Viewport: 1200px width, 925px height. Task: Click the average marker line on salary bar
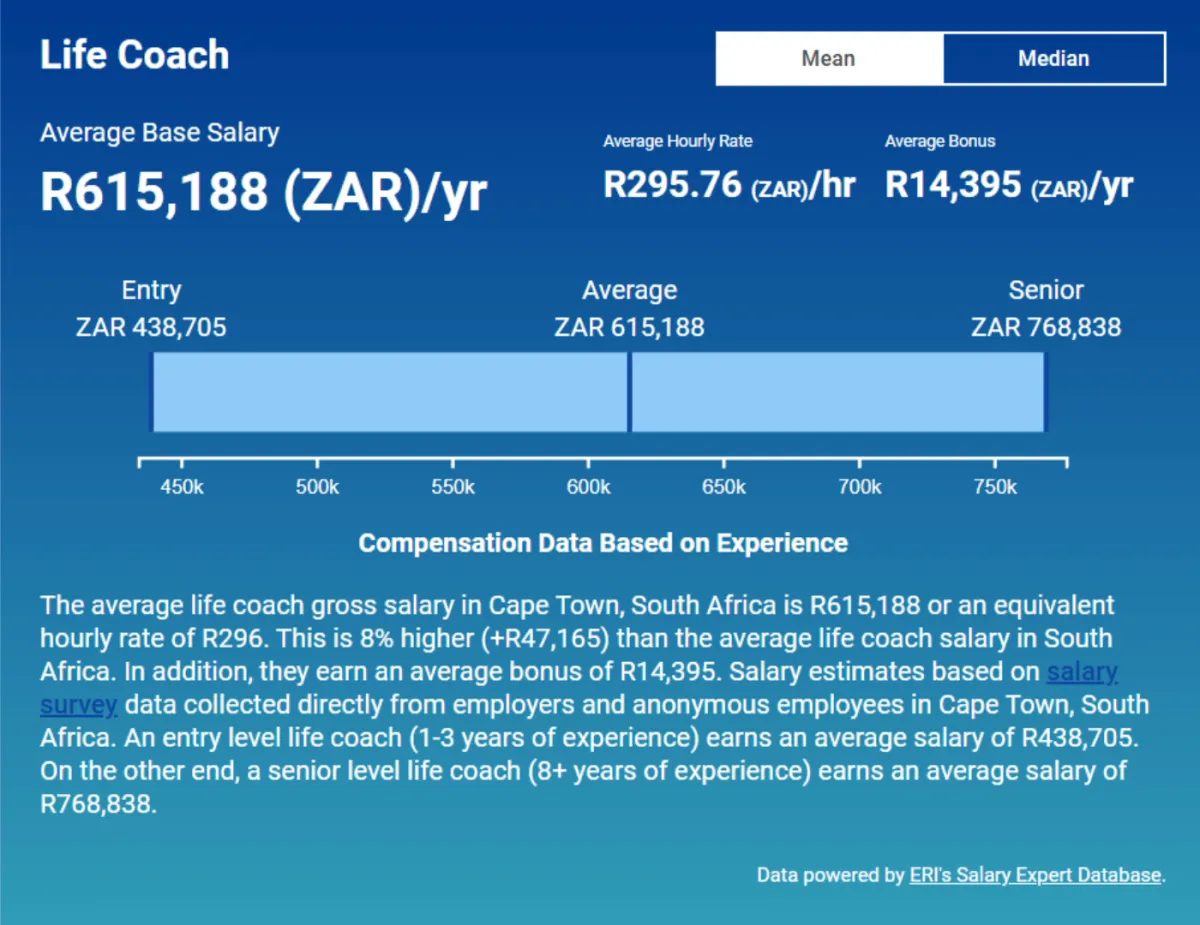point(629,392)
